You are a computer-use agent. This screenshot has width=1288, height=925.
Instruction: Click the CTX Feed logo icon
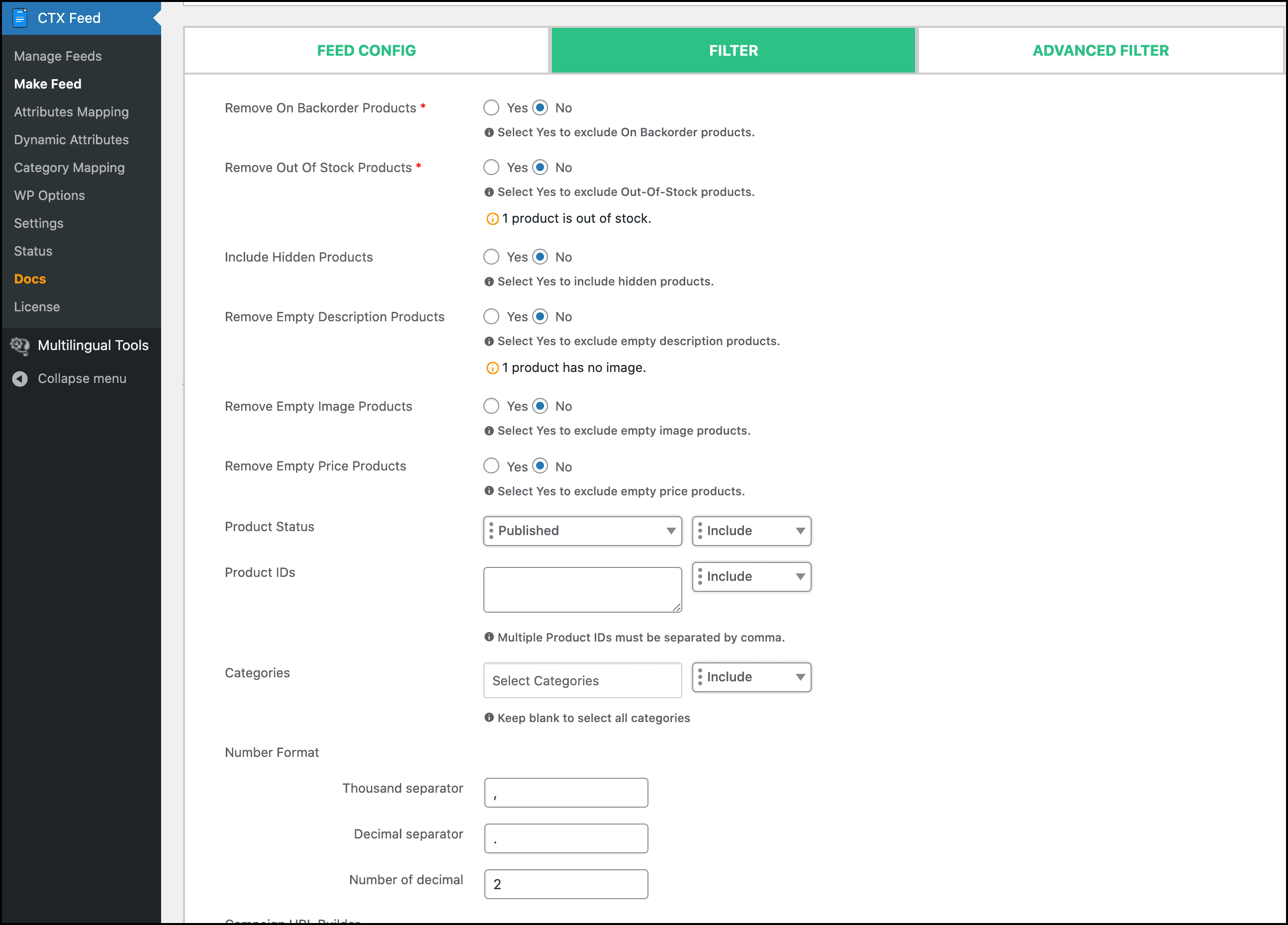click(x=19, y=17)
